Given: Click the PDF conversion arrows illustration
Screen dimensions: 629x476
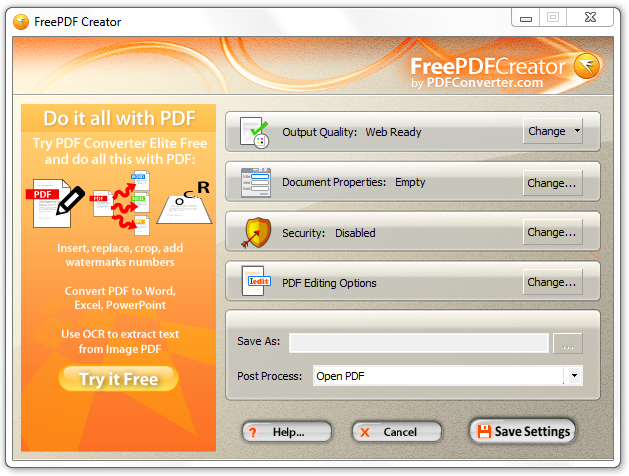Looking at the screenshot, I should coord(122,203).
